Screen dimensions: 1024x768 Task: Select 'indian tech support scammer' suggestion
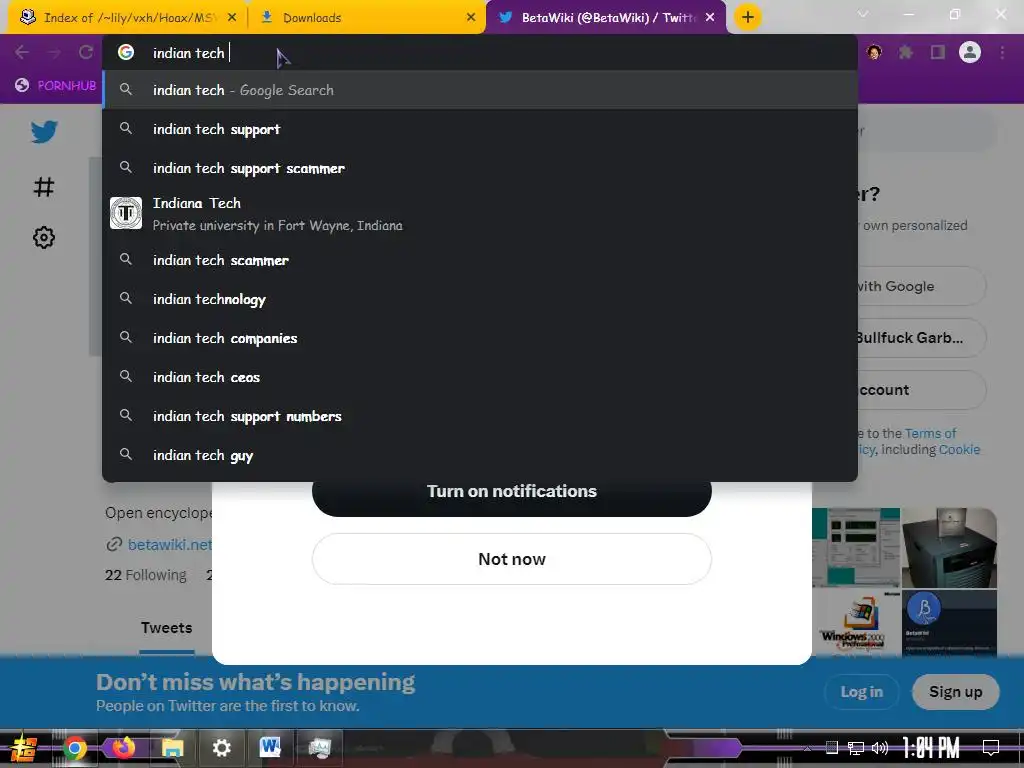479,168
